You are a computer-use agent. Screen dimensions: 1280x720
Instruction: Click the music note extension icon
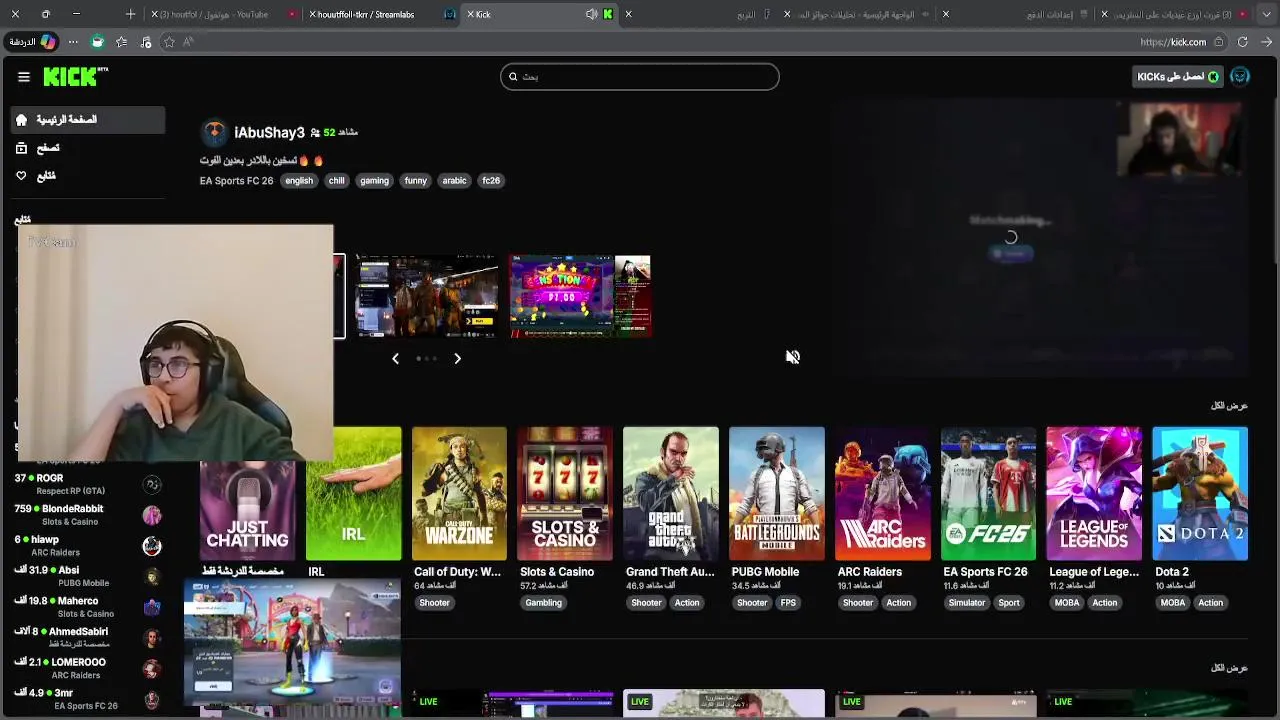point(146,42)
